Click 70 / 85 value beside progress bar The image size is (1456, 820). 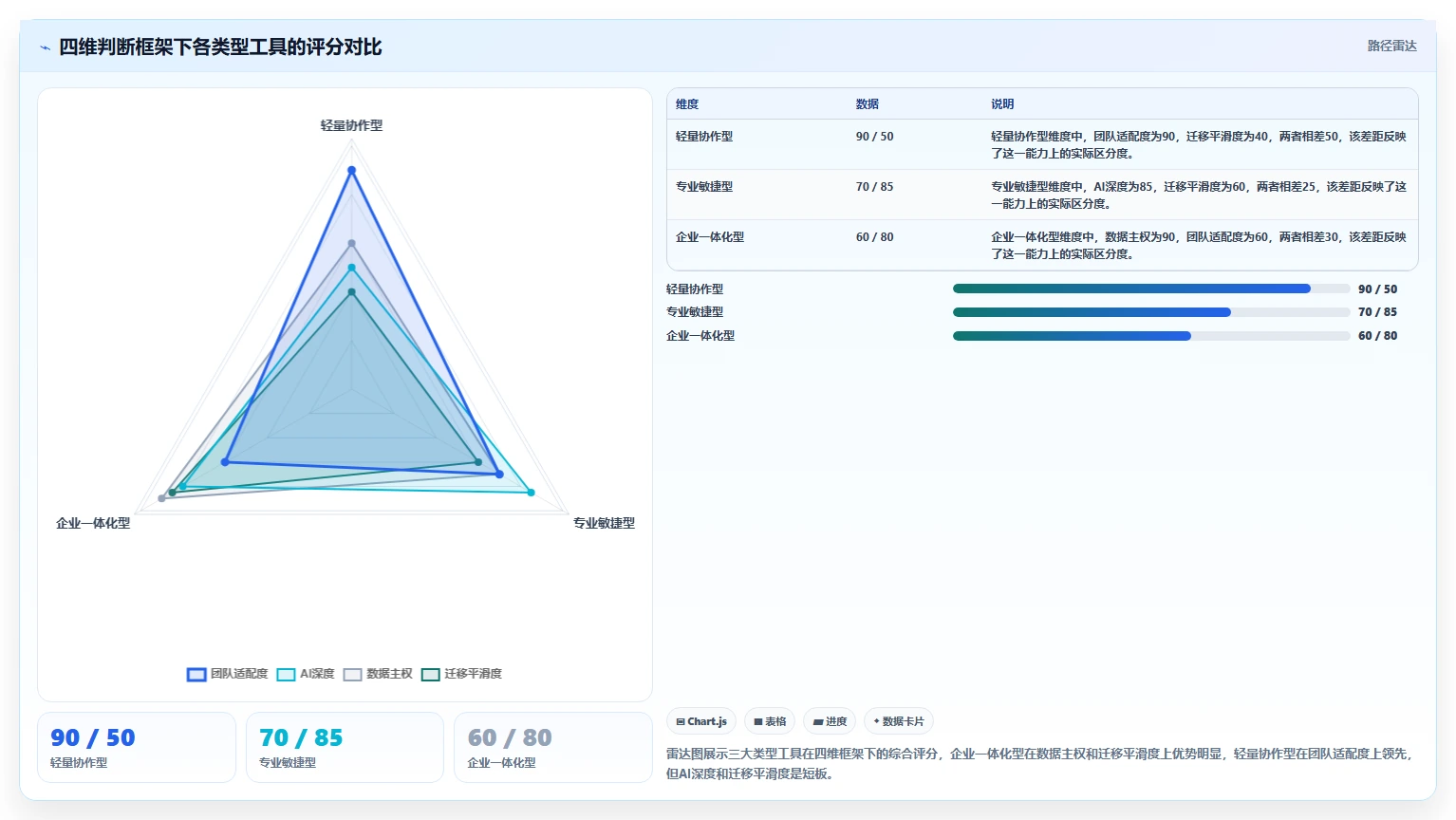click(x=1377, y=312)
